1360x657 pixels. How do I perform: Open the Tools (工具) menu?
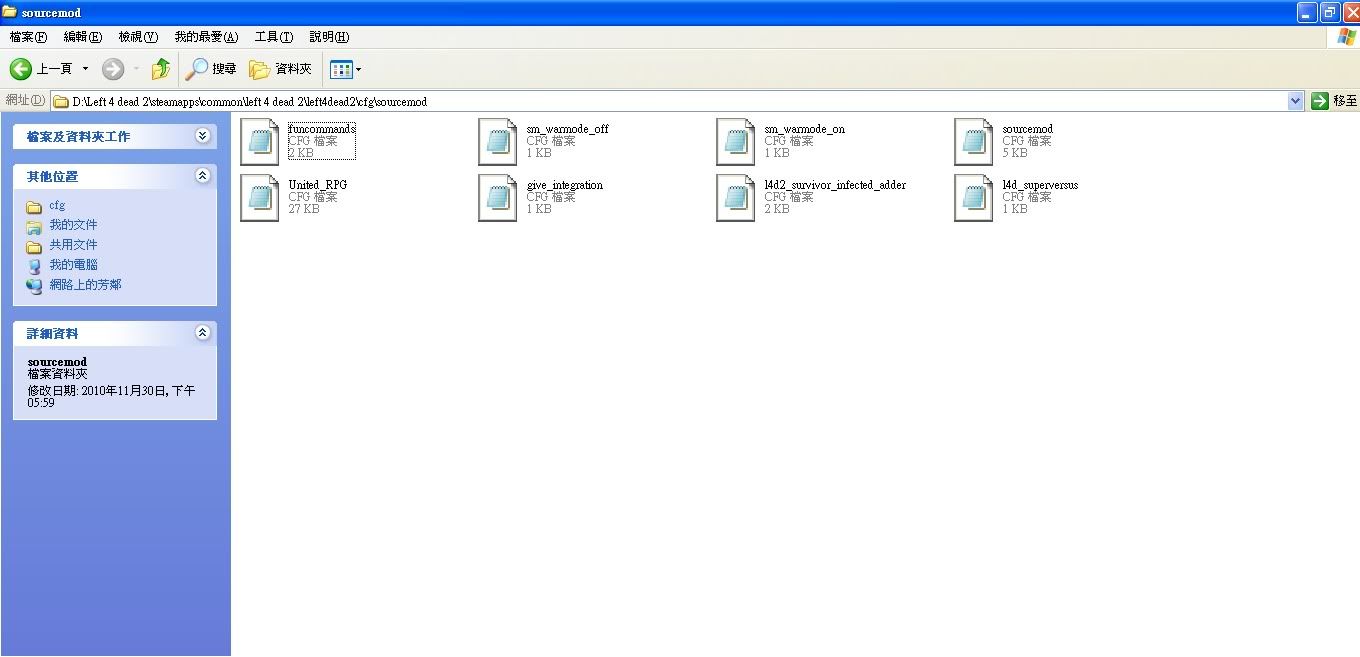[x=273, y=37]
